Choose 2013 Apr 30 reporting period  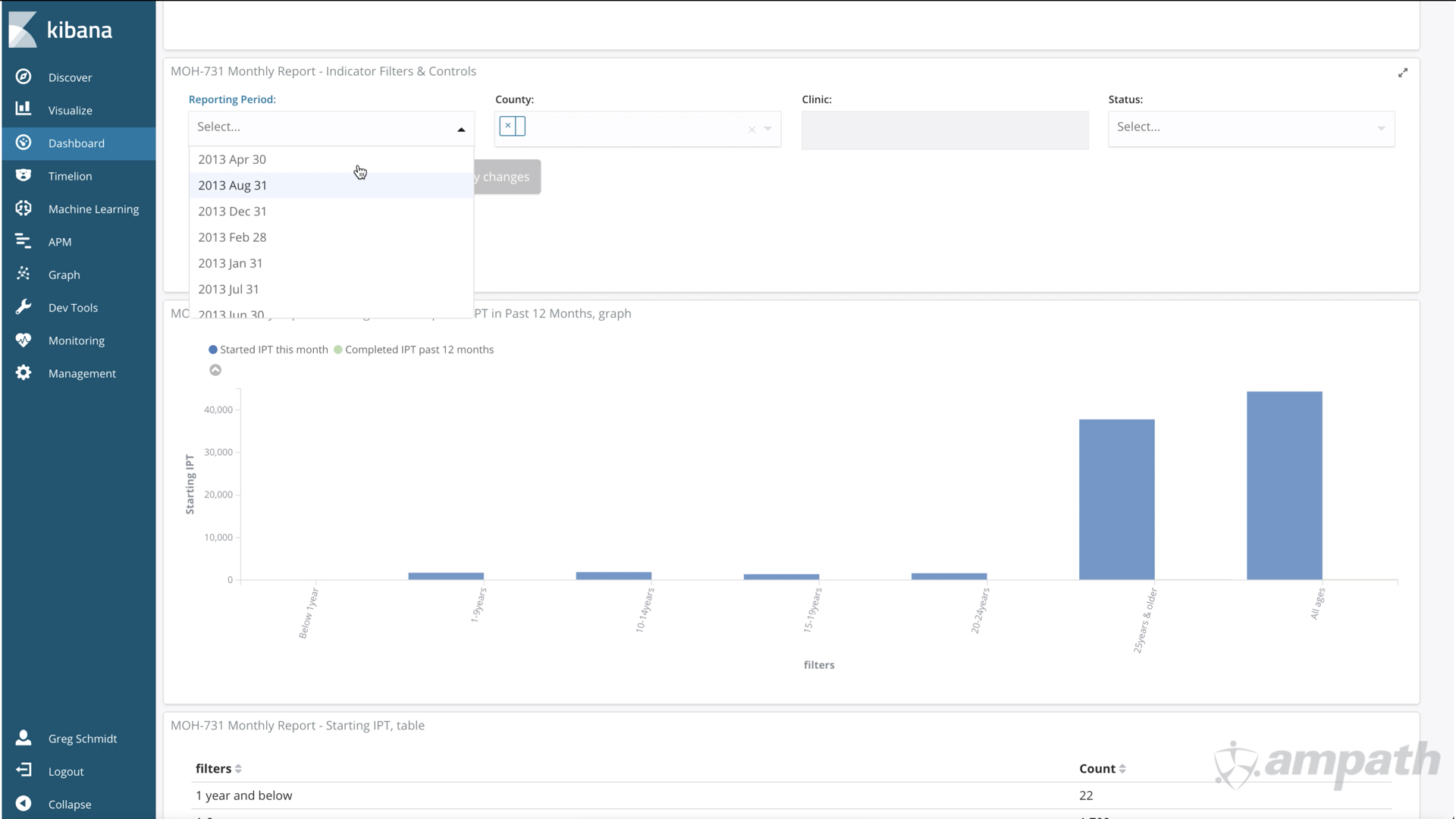coord(331,159)
